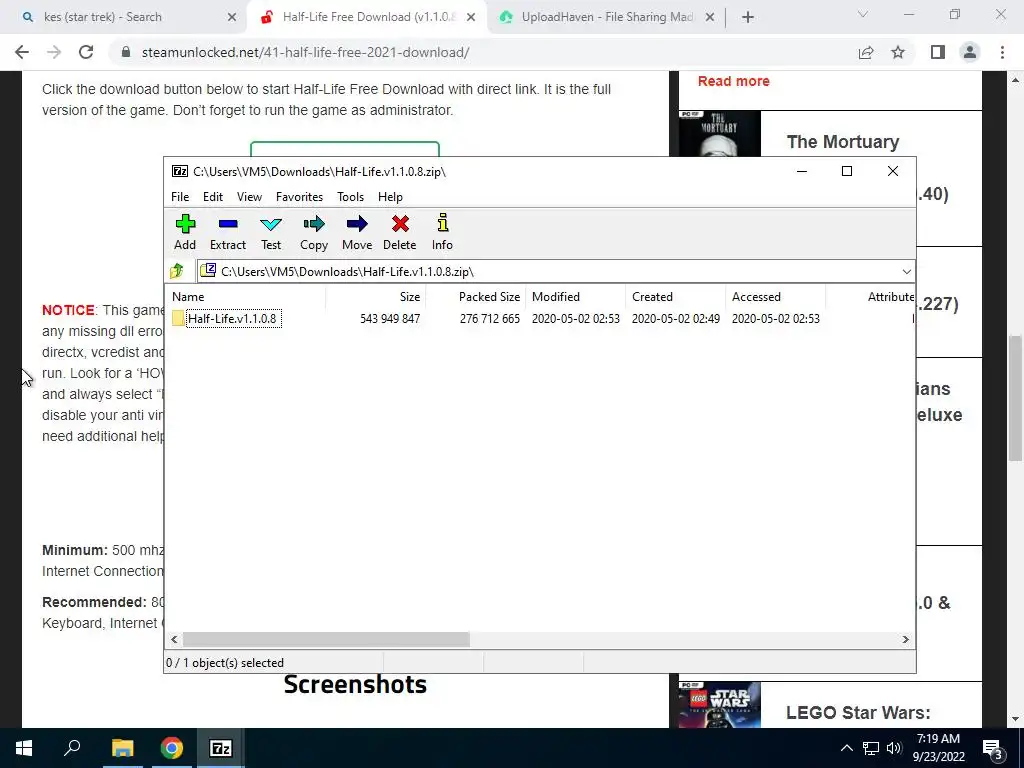The image size is (1024, 768).
Task: Close the Half-Life Free Download tab
Action: 471,18
